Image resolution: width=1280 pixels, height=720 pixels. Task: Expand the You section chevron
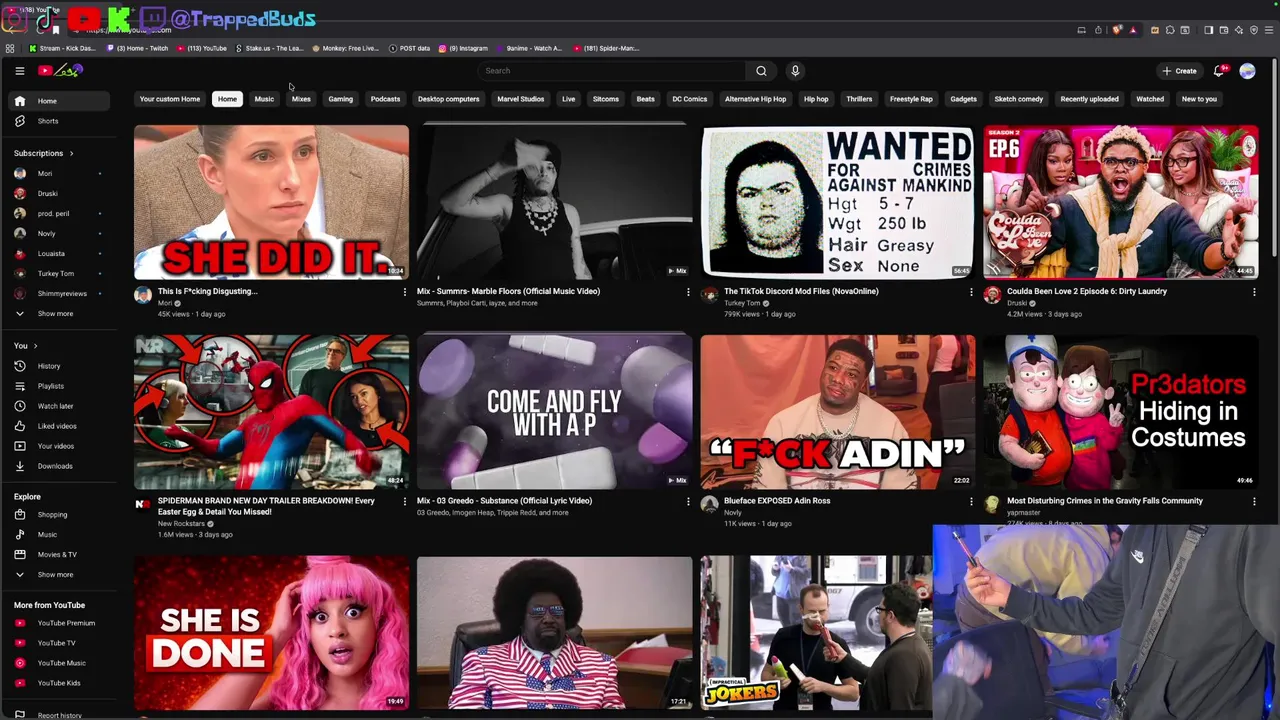coord(35,346)
